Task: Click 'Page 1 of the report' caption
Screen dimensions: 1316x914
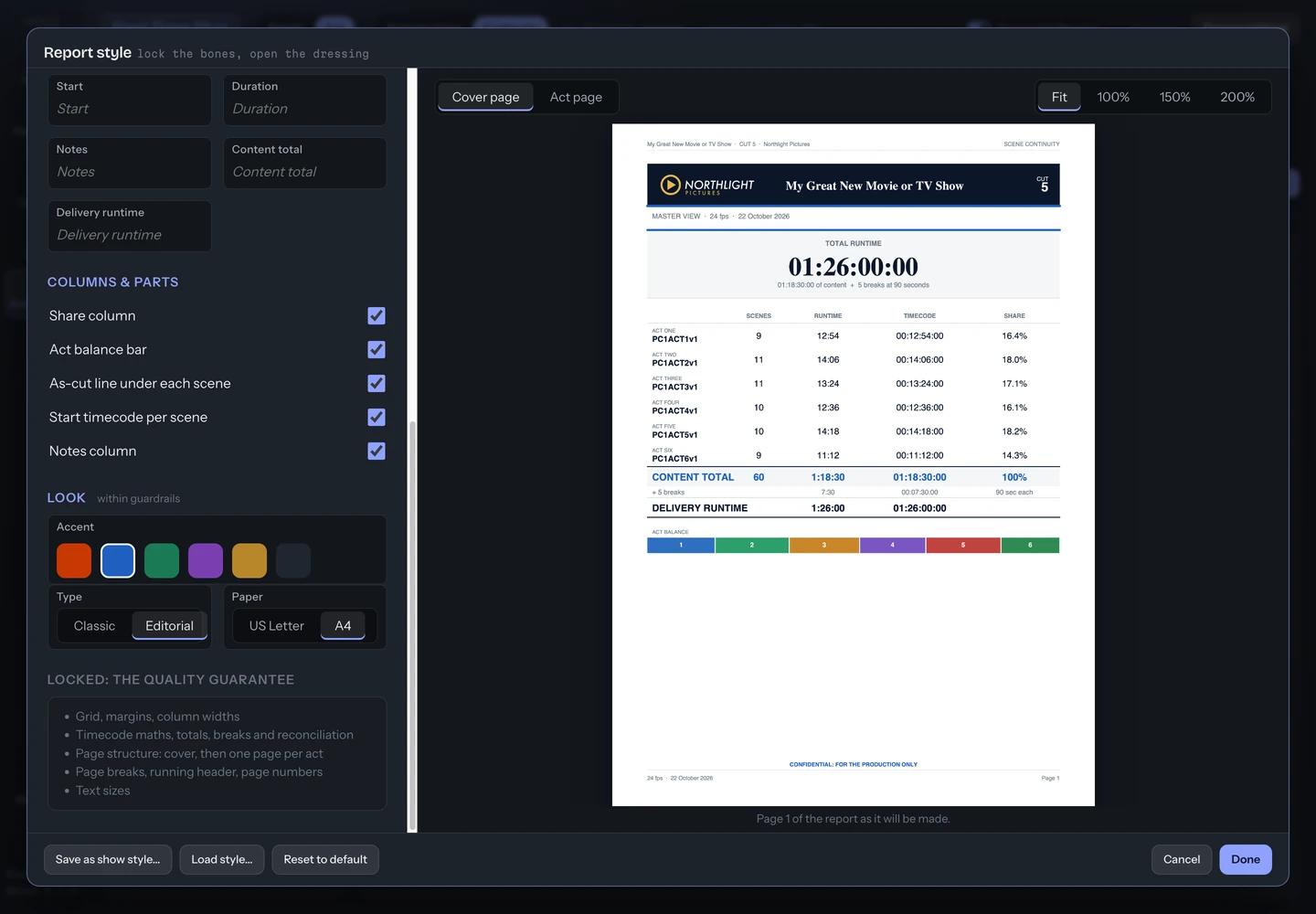Action: [x=854, y=819]
